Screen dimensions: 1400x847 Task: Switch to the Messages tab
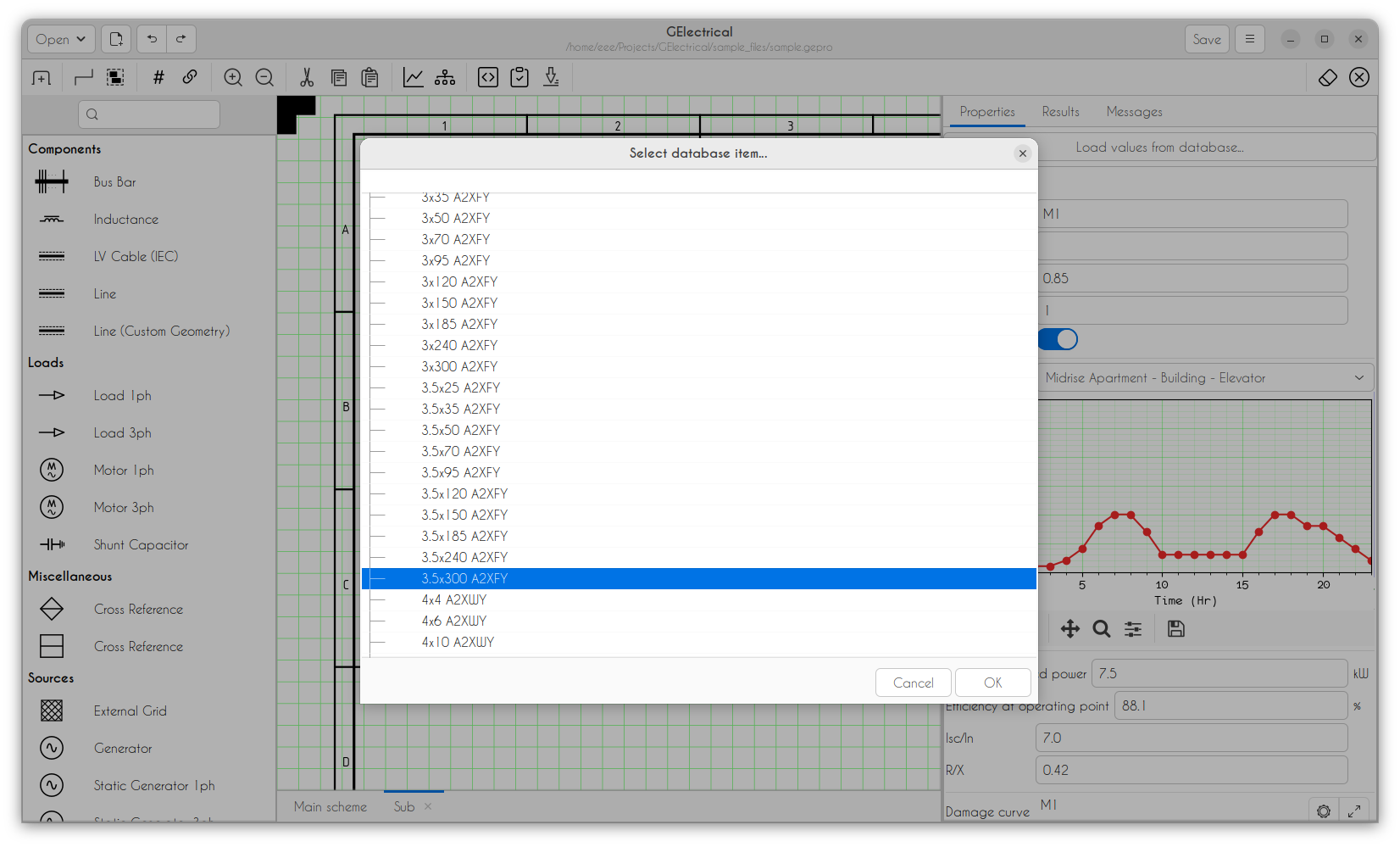pyautogui.click(x=1134, y=112)
